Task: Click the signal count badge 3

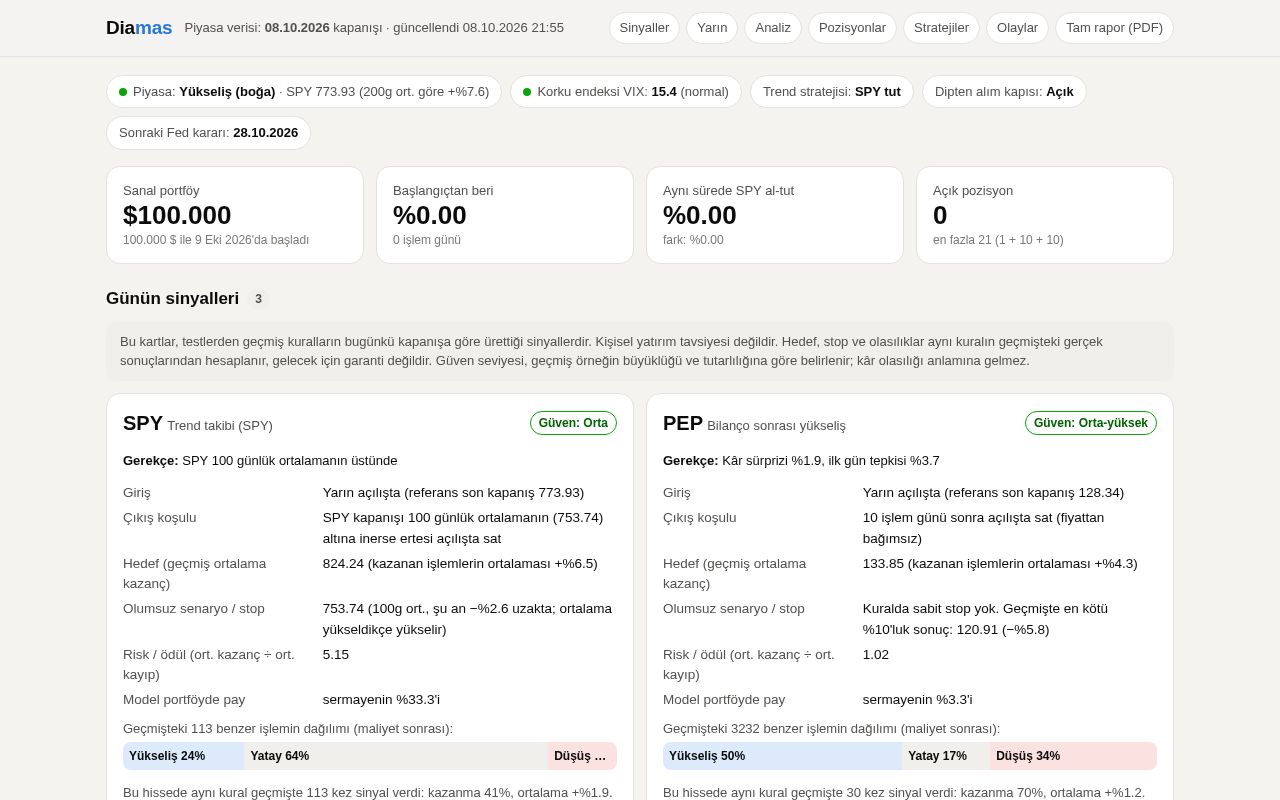Action: point(258,299)
